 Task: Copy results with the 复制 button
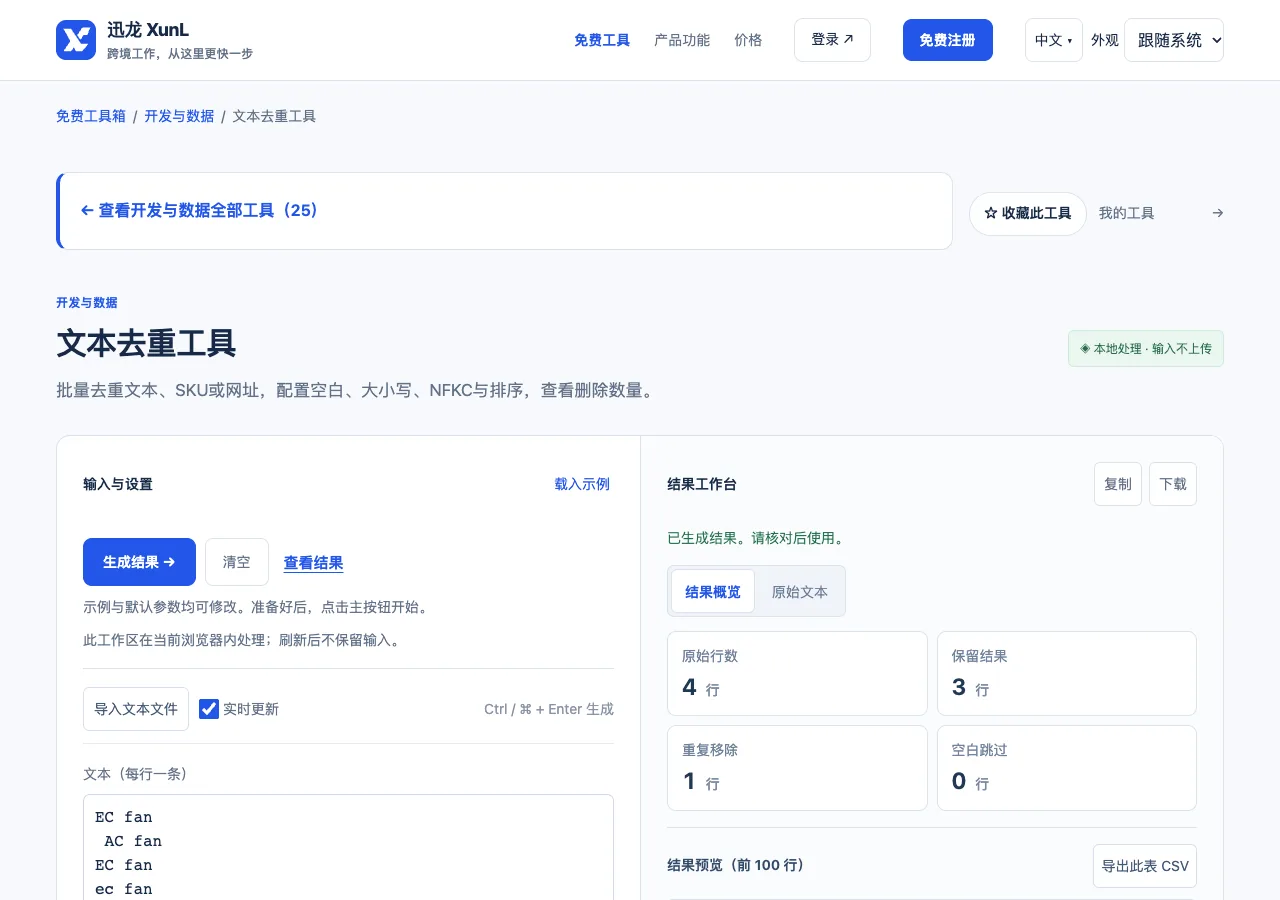click(x=1118, y=484)
